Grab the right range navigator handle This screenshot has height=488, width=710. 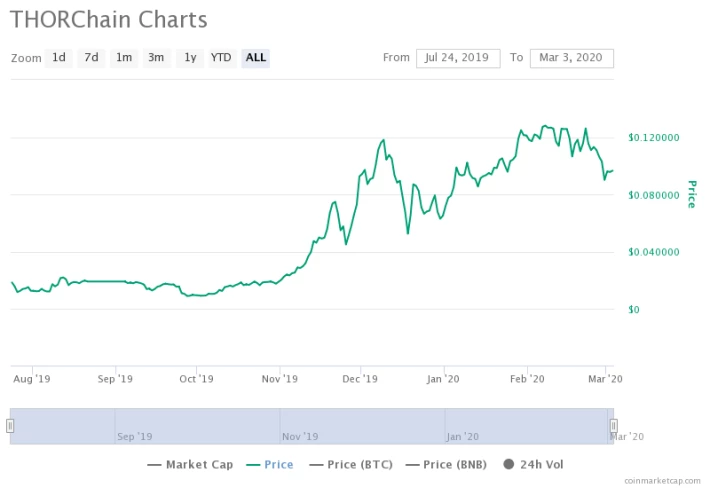[x=614, y=426]
